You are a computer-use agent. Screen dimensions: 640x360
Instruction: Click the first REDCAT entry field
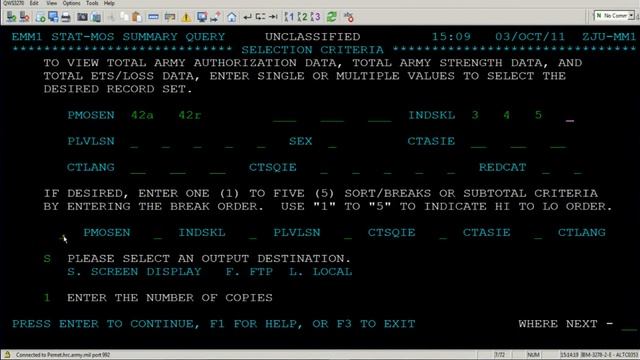click(546, 169)
